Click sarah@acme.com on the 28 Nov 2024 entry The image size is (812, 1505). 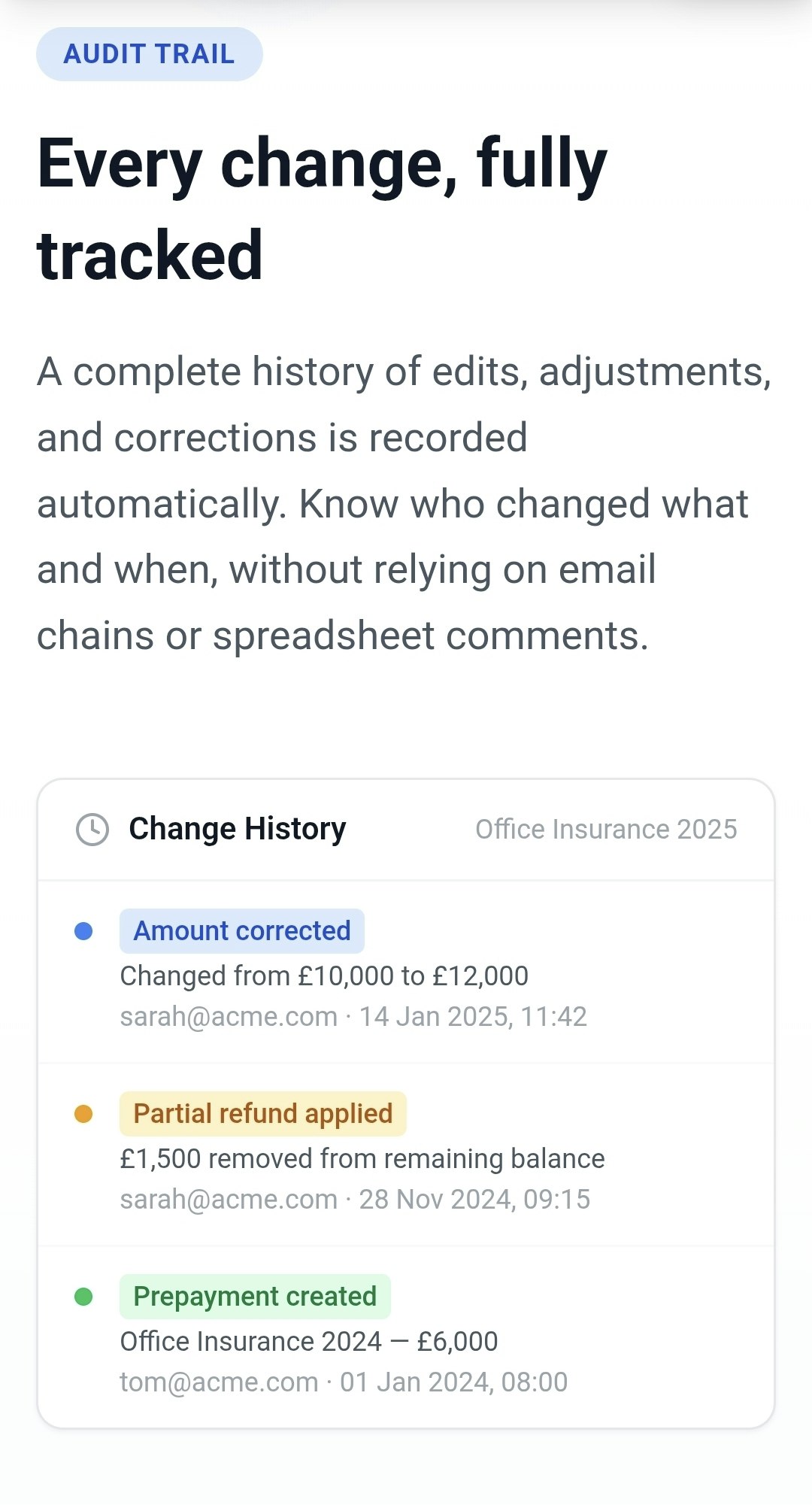[x=229, y=1200]
